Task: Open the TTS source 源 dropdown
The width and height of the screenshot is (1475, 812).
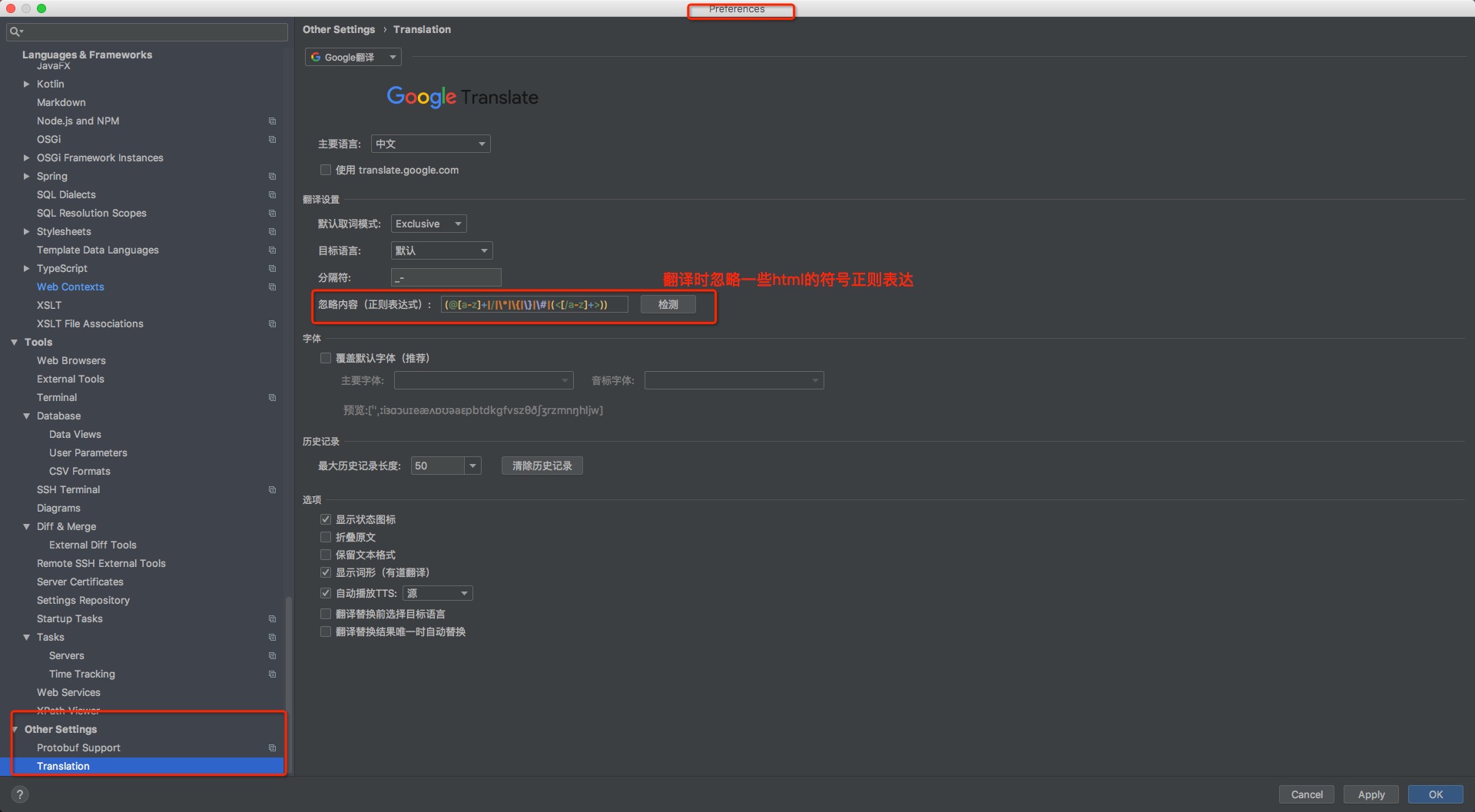Action: point(438,593)
